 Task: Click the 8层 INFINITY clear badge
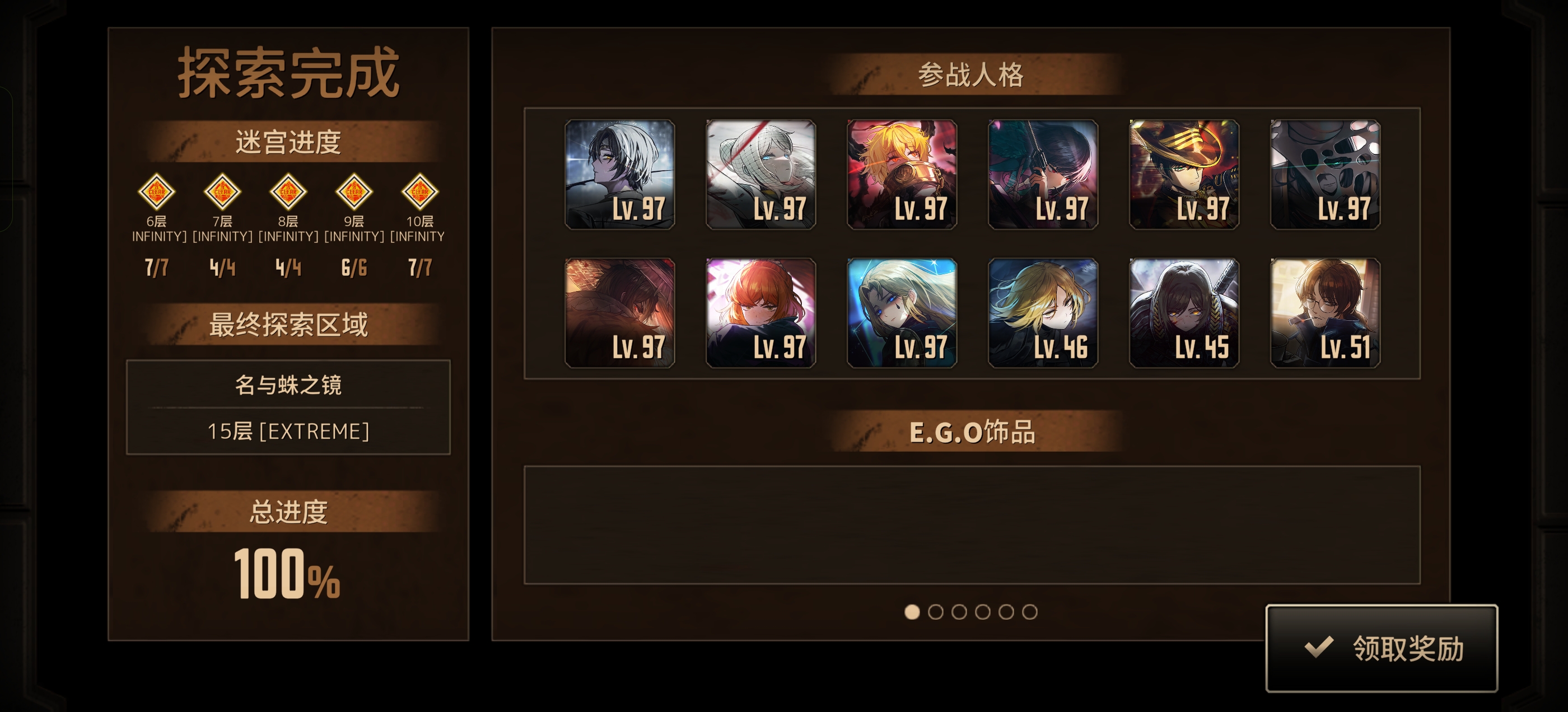[x=288, y=191]
